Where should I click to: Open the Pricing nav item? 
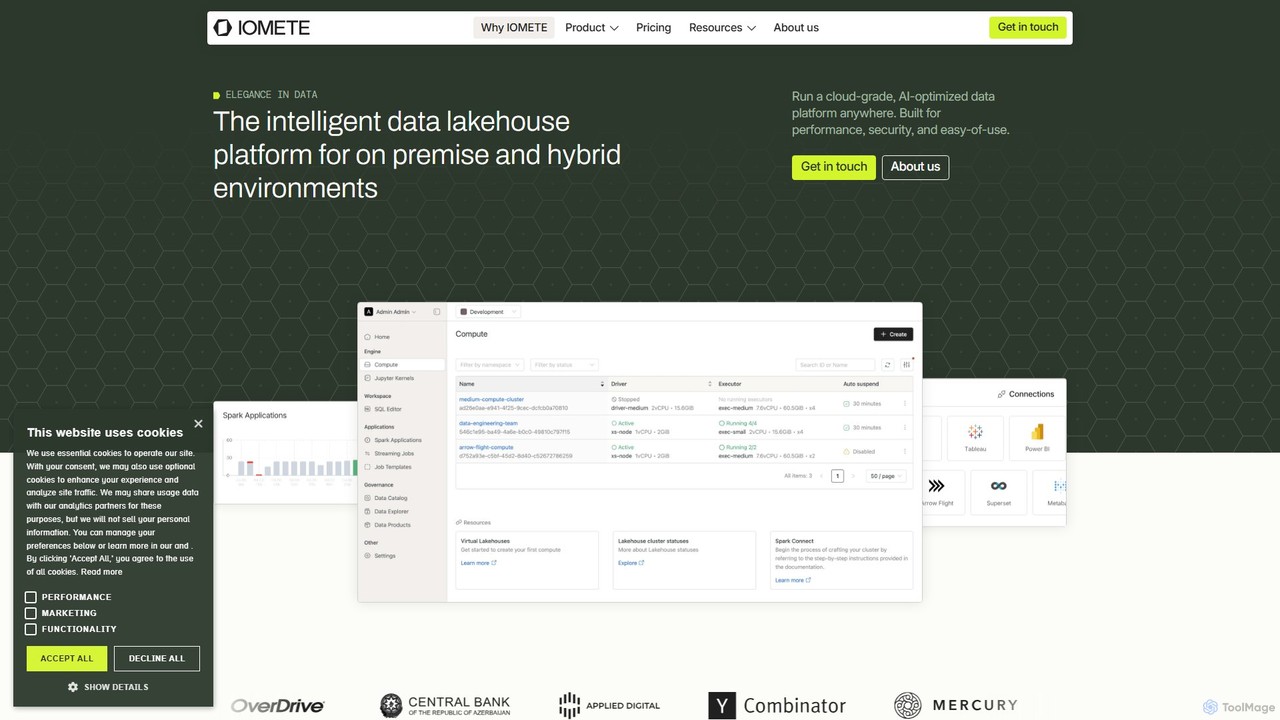[654, 28]
